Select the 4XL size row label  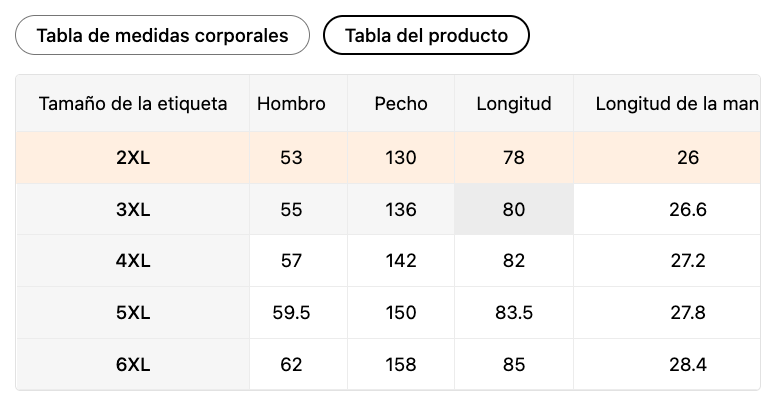click(x=133, y=261)
